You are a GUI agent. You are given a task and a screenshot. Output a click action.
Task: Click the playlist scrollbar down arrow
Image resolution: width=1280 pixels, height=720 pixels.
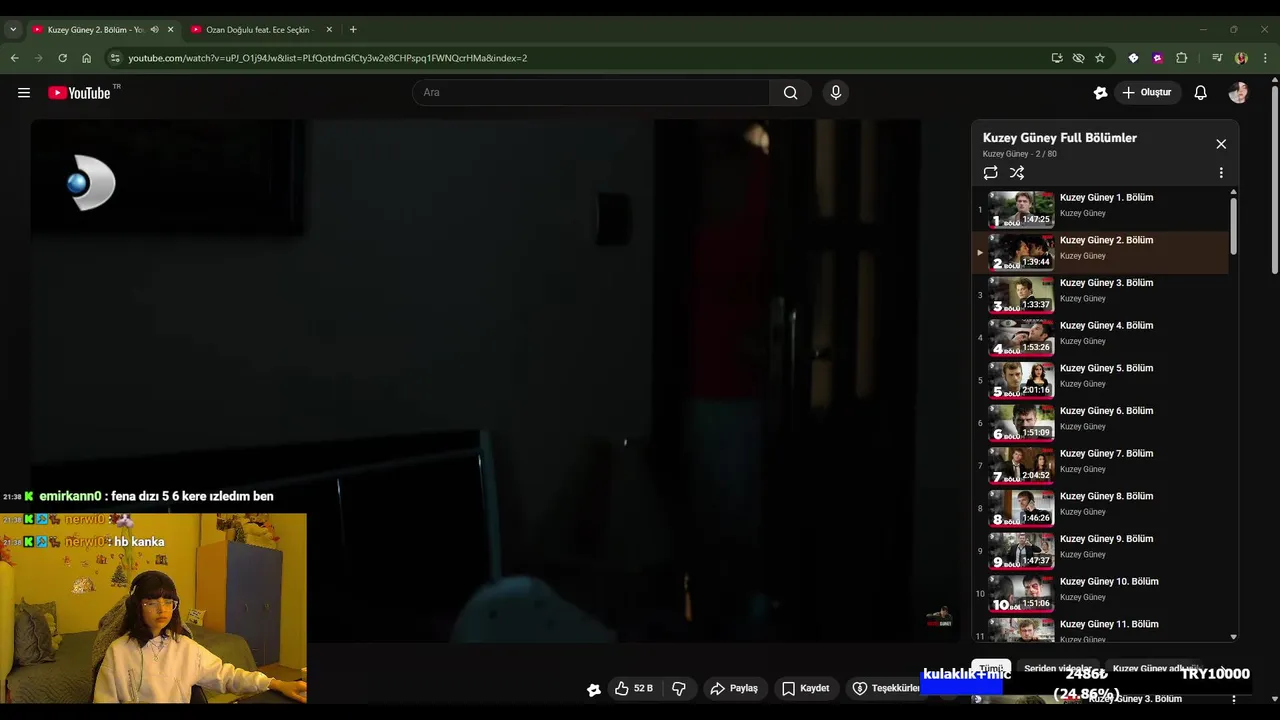[x=1233, y=637]
